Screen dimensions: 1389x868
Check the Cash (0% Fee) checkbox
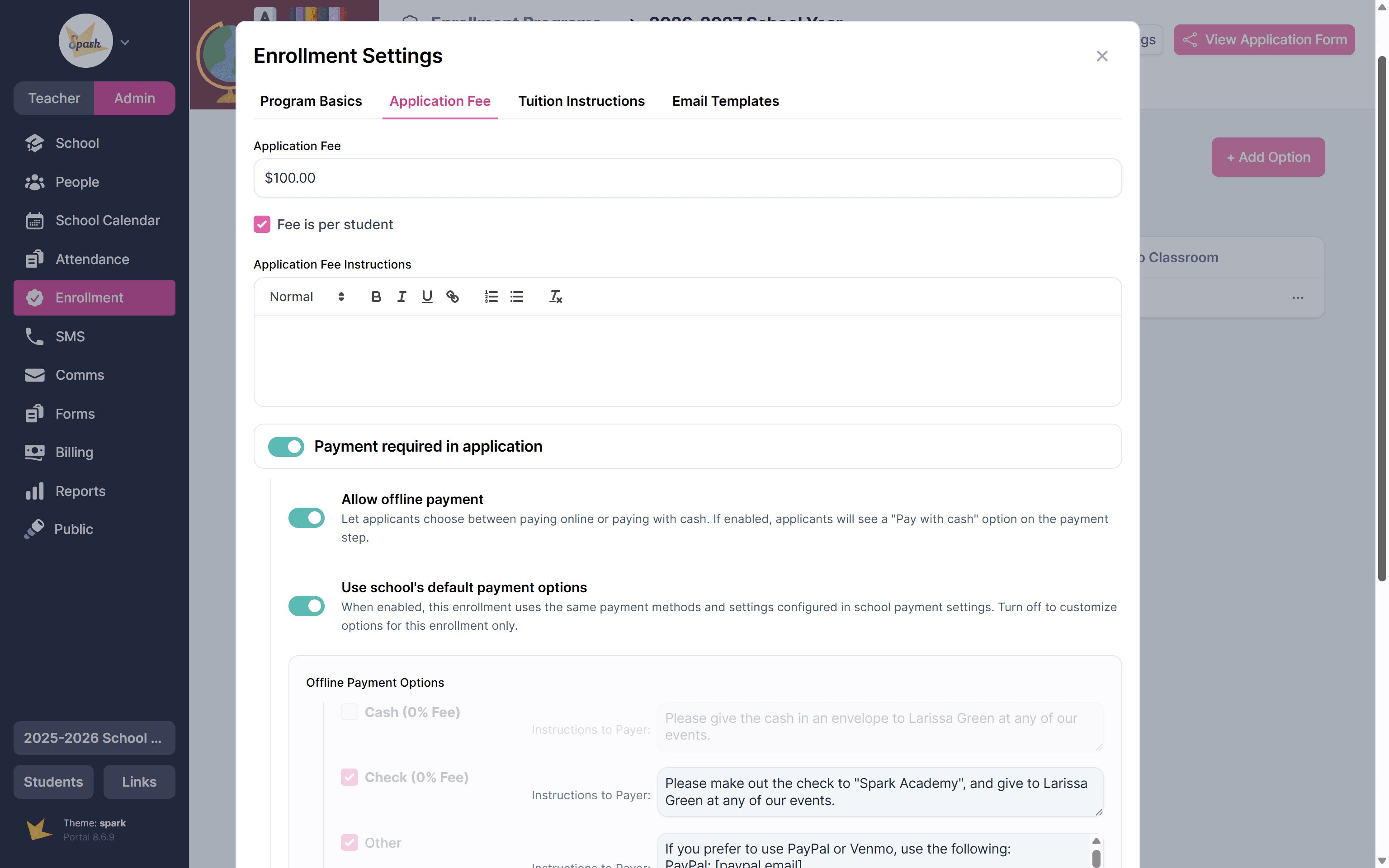[350, 712]
